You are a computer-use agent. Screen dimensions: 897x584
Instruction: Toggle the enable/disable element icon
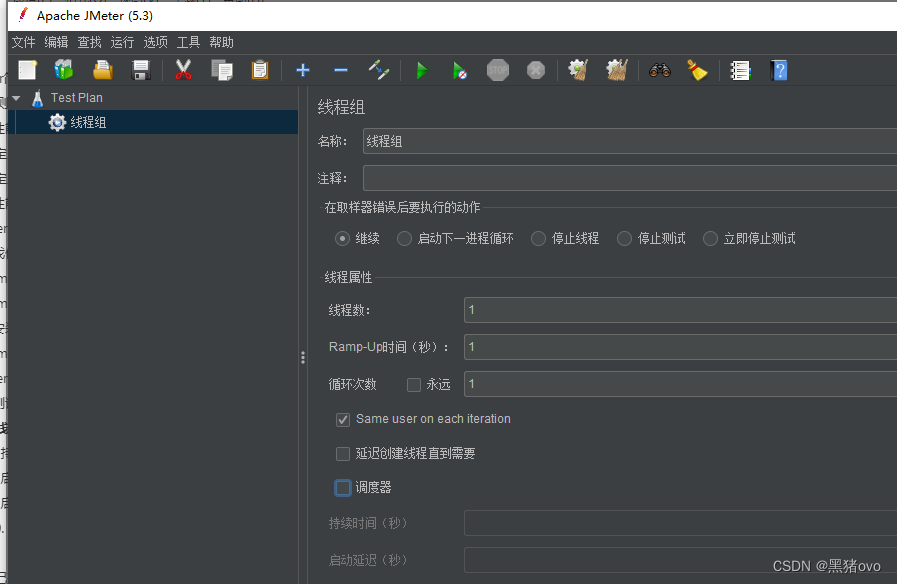379,70
